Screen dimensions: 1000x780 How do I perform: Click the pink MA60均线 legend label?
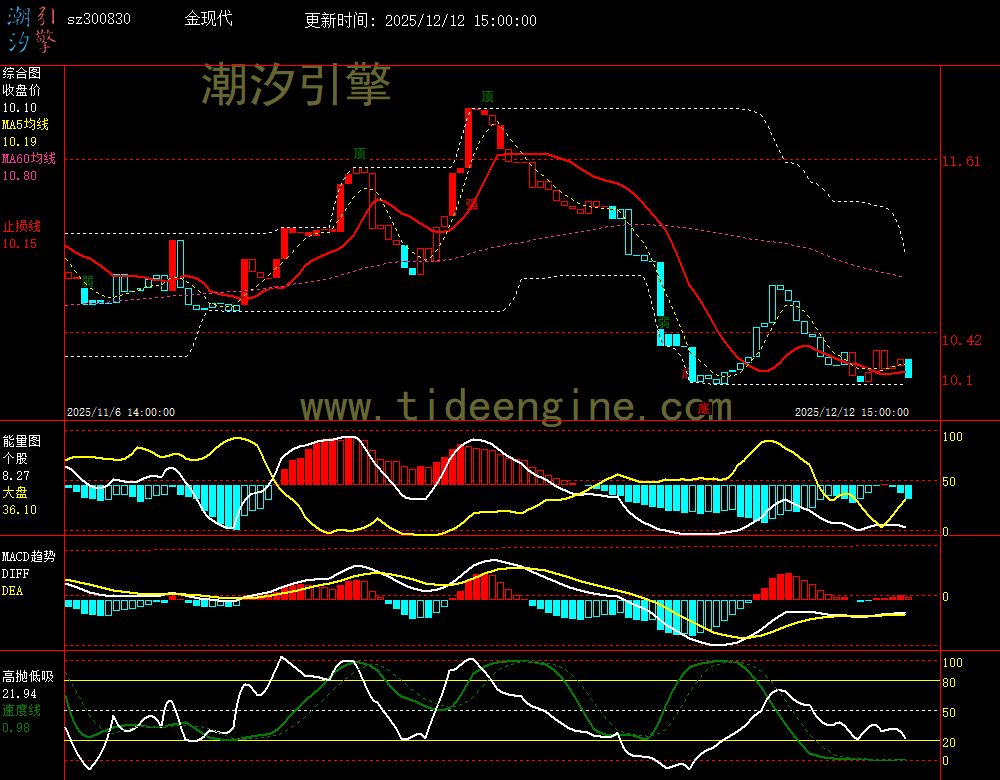point(28,158)
